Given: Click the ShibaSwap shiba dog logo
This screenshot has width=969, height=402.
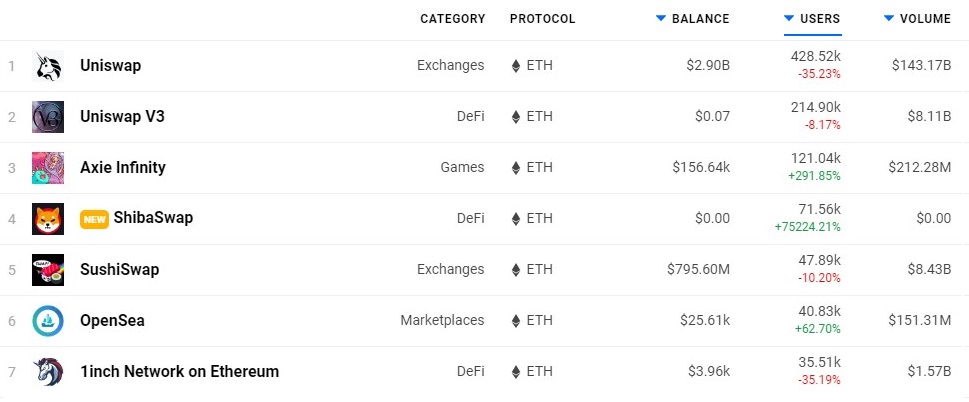Looking at the screenshot, I should (x=48, y=219).
